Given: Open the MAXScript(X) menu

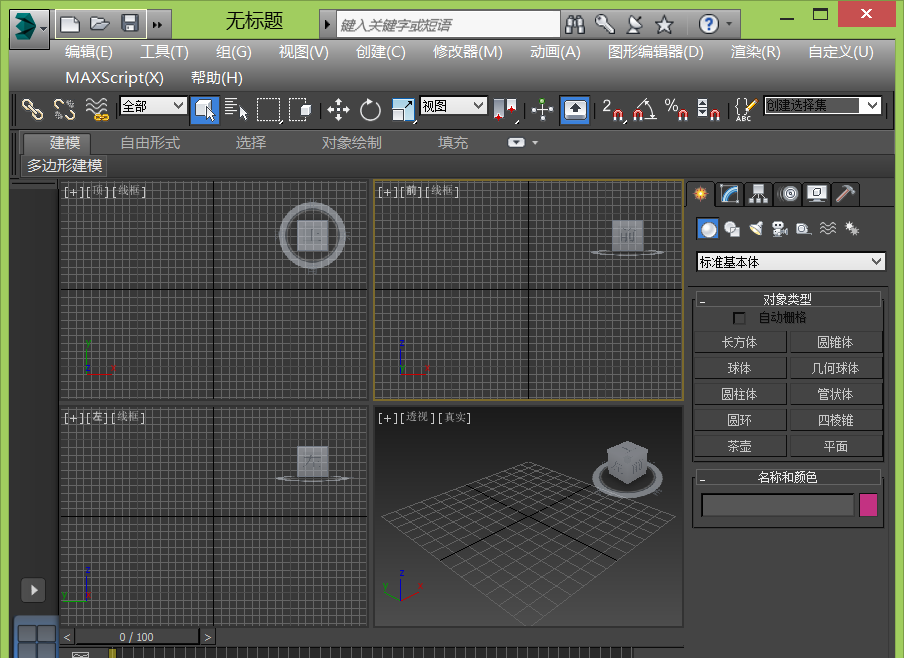Looking at the screenshot, I should coord(114,78).
